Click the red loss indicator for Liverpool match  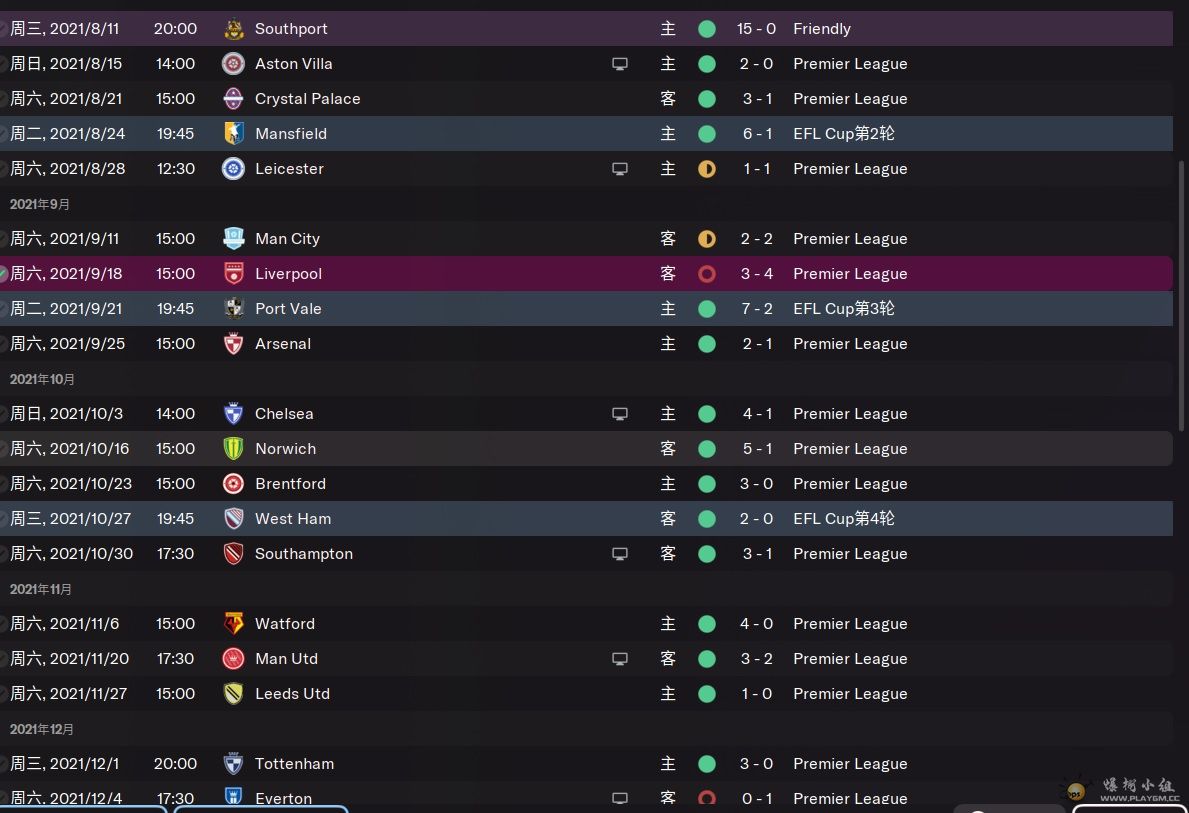tap(707, 274)
